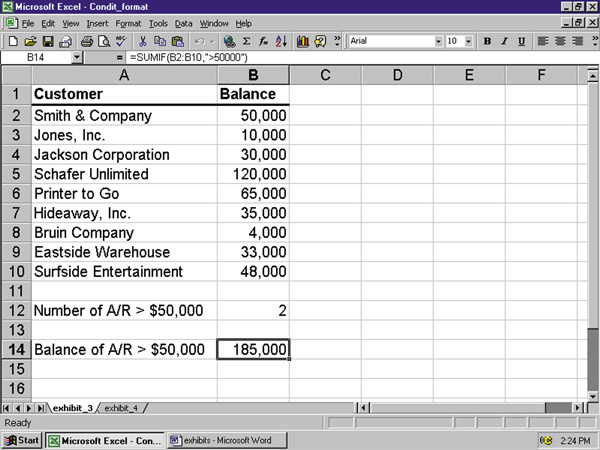Expand the Name Box dropdown arrow
The image size is (600, 450).
(78, 58)
